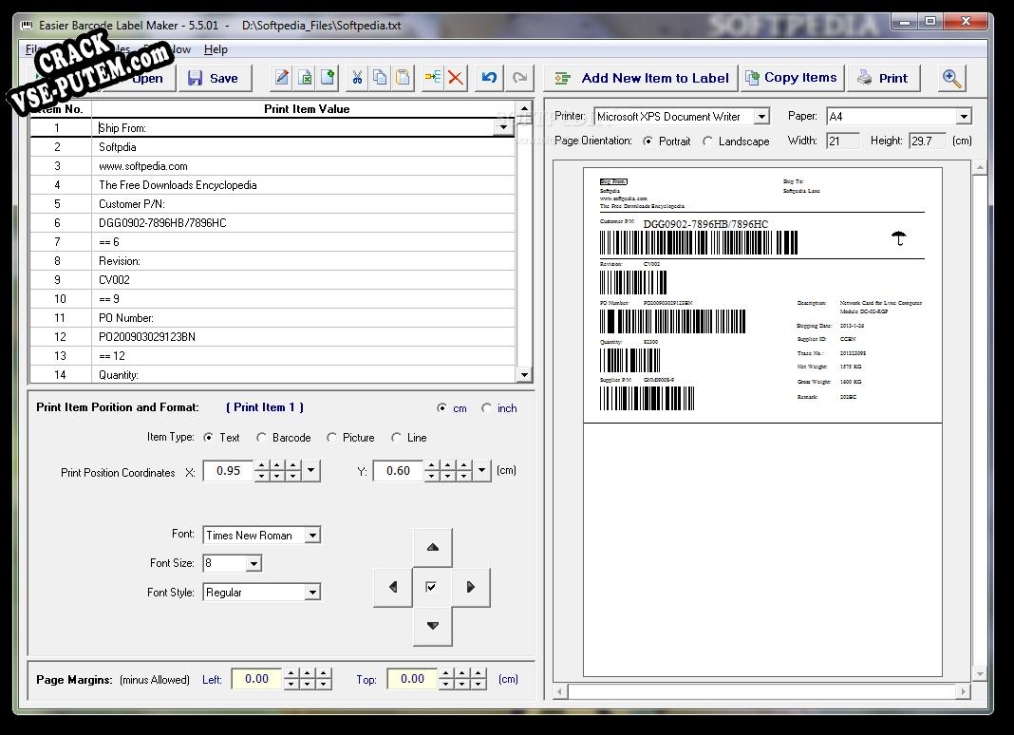Select row The Free Downloads Encyclopedia

[x=272, y=185]
